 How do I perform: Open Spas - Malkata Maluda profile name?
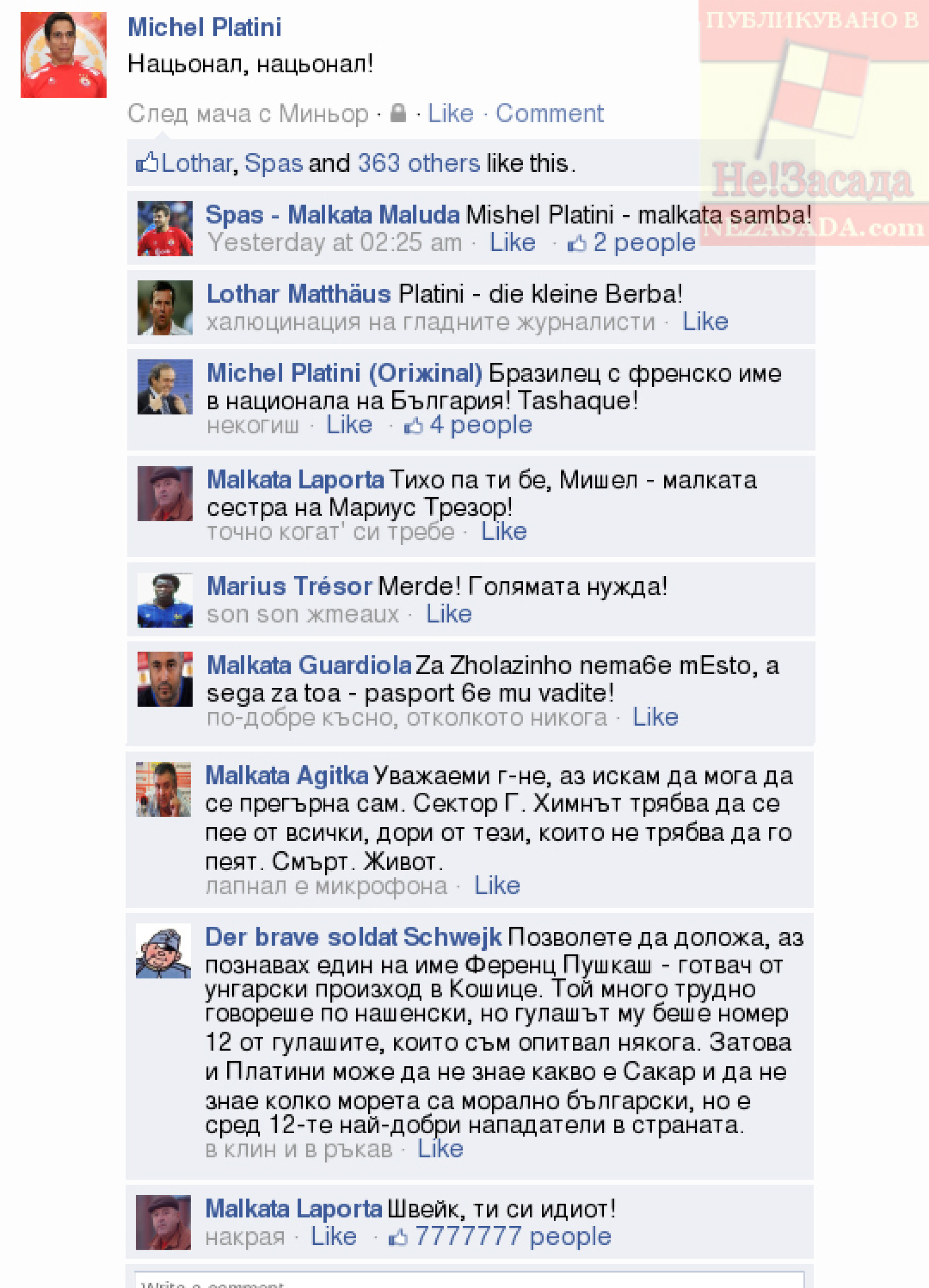pos(332,215)
